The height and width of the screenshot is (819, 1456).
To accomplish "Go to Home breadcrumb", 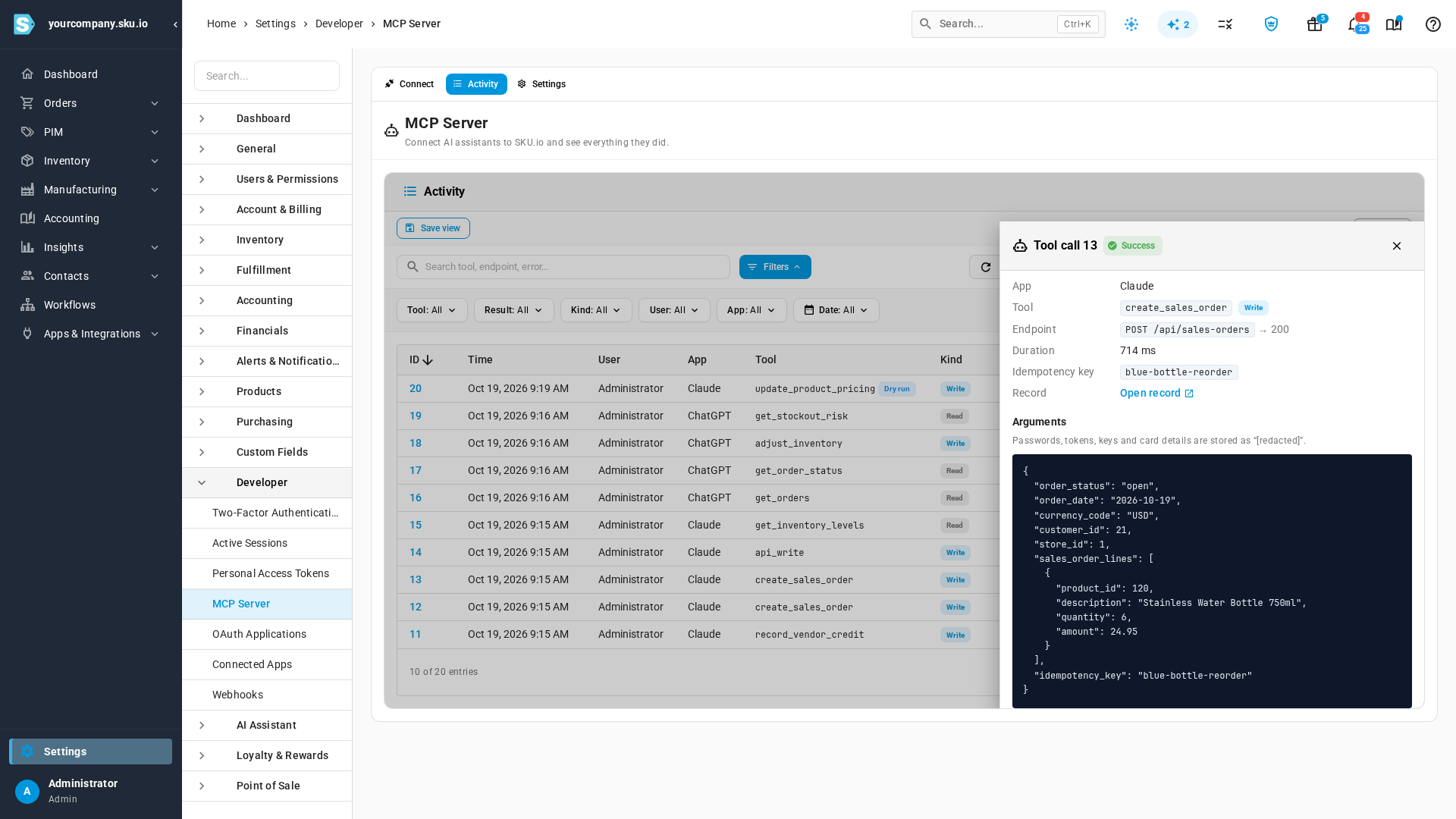I will pyautogui.click(x=221, y=24).
